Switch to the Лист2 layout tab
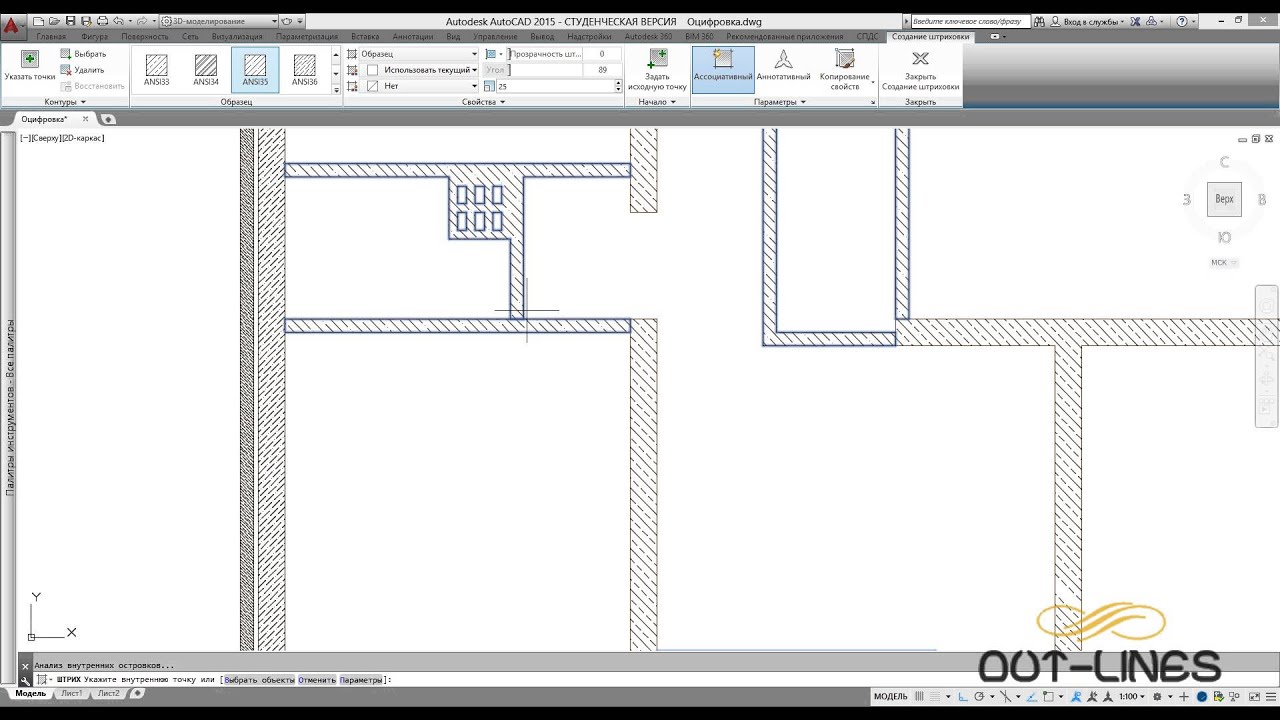This screenshot has width=1280, height=720. tap(108, 693)
